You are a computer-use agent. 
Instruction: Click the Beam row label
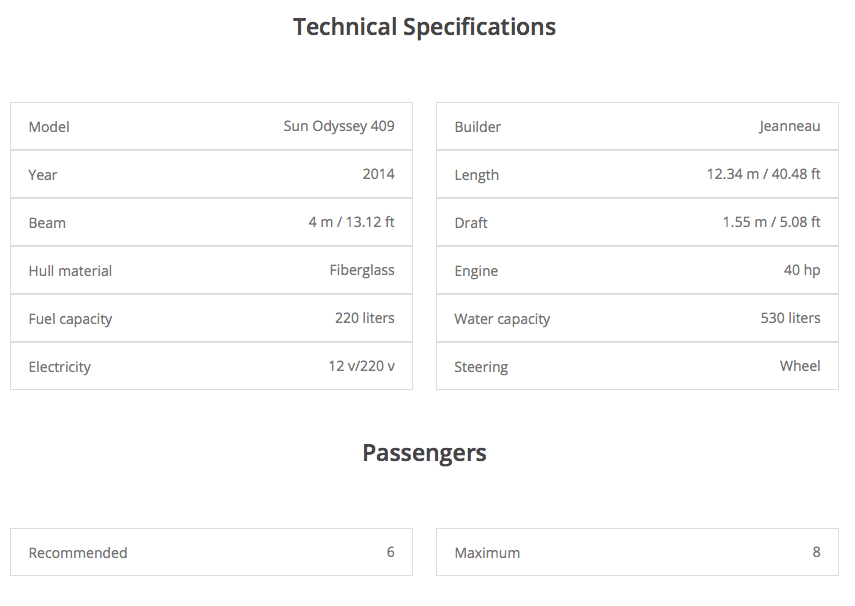pyautogui.click(x=47, y=223)
